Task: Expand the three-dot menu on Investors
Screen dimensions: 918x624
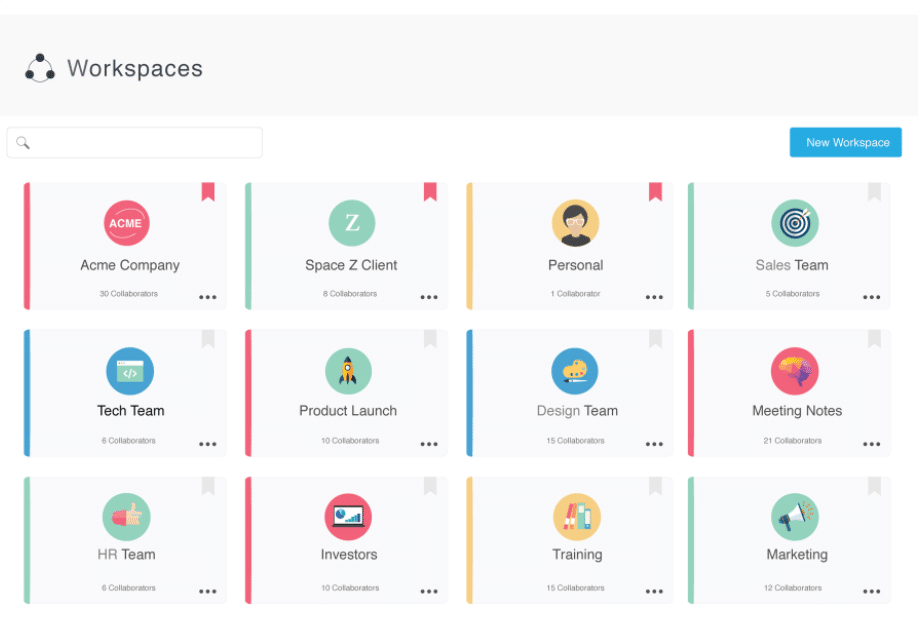Action: pos(429,591)
